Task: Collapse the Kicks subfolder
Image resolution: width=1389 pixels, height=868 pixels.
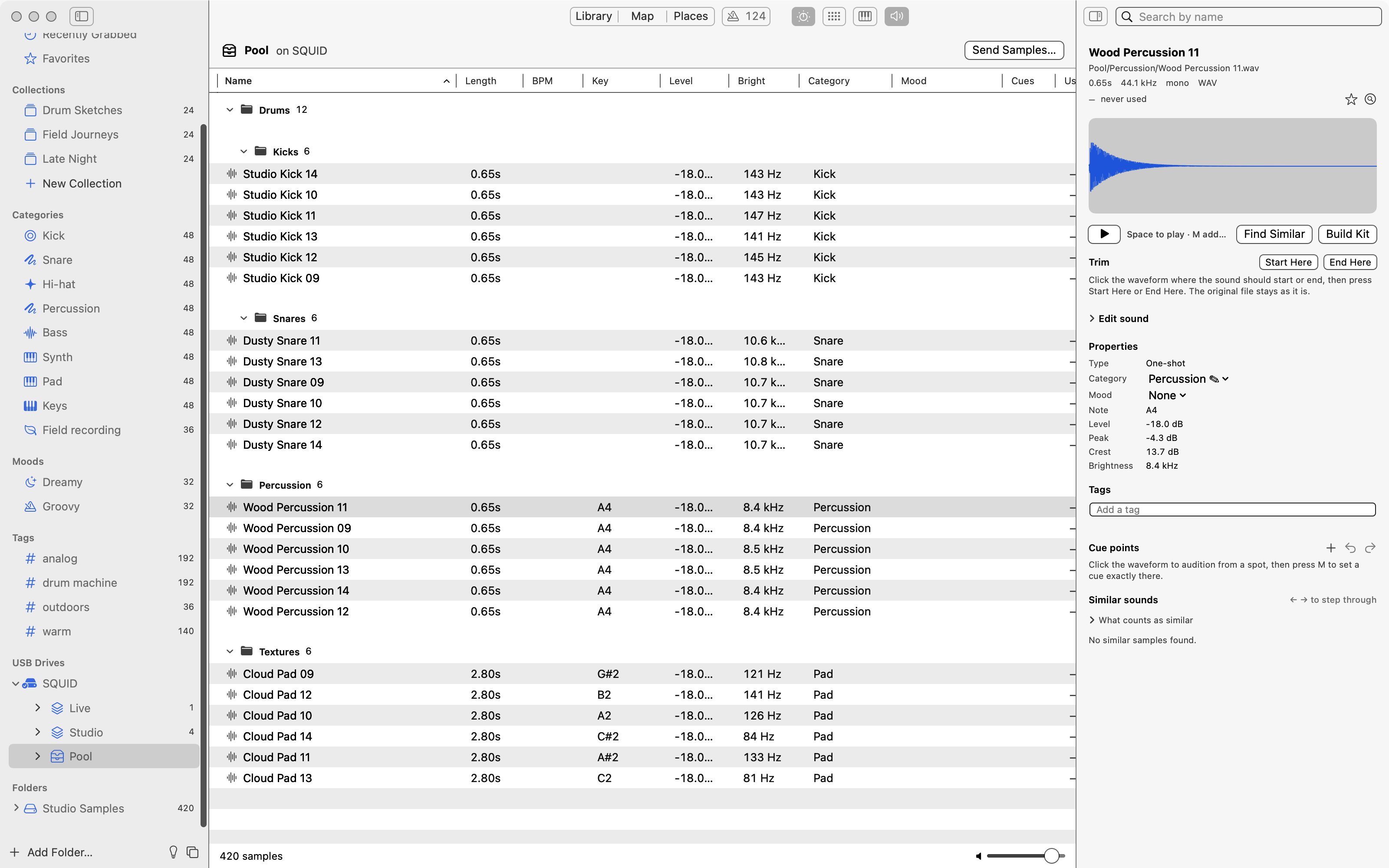Action: pyautogui.click(x=244, y=151)
